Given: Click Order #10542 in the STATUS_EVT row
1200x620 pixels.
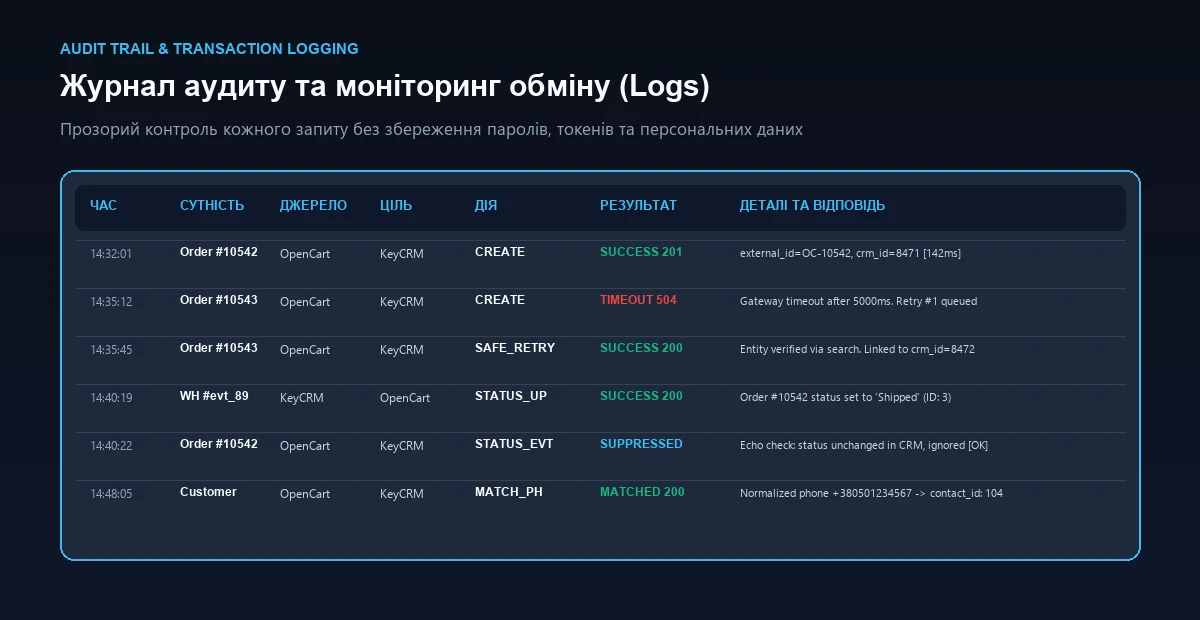Looking at the screenshot, I should pos(219,444).
